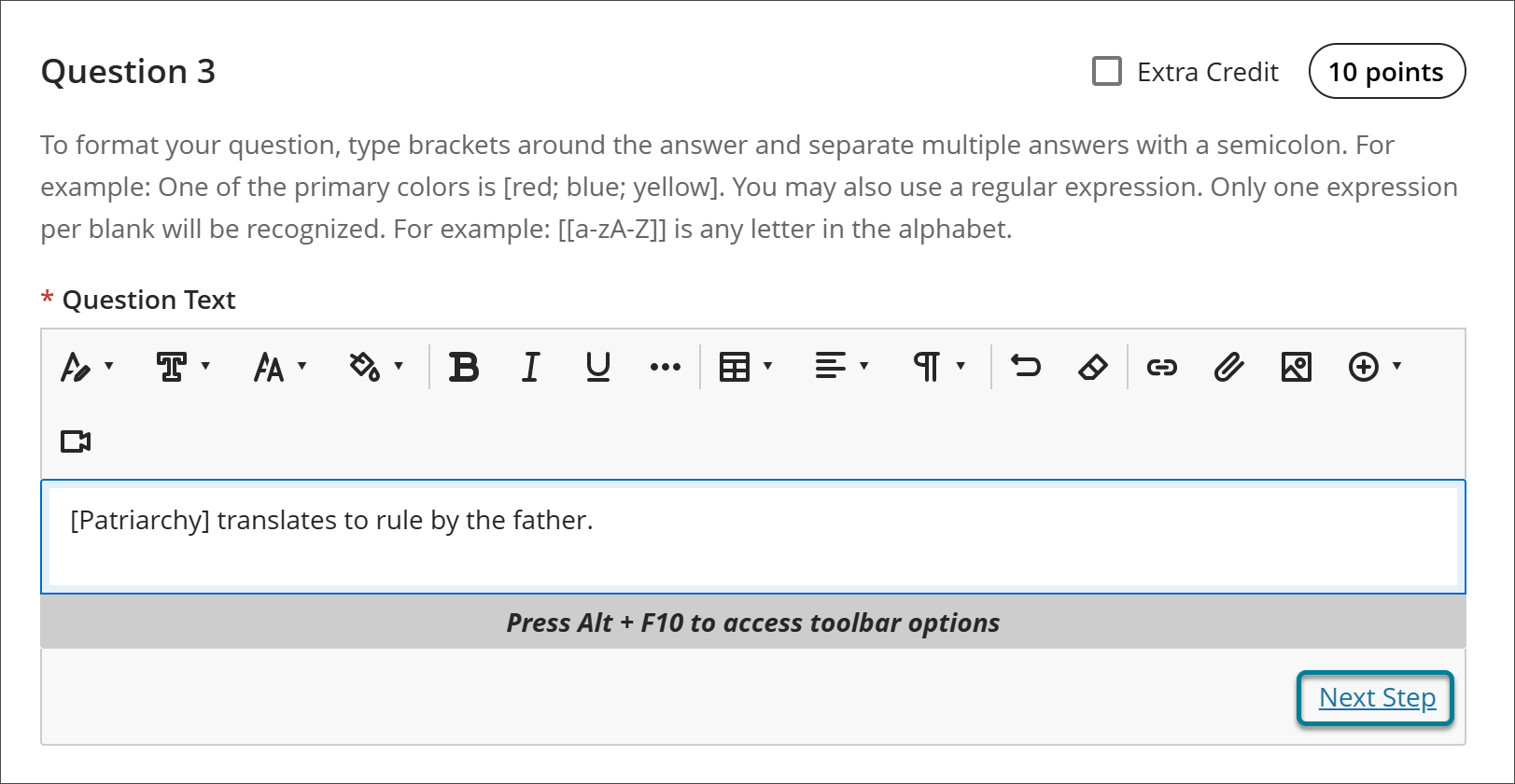Open the text alignment dropdown

pos(842,367)
